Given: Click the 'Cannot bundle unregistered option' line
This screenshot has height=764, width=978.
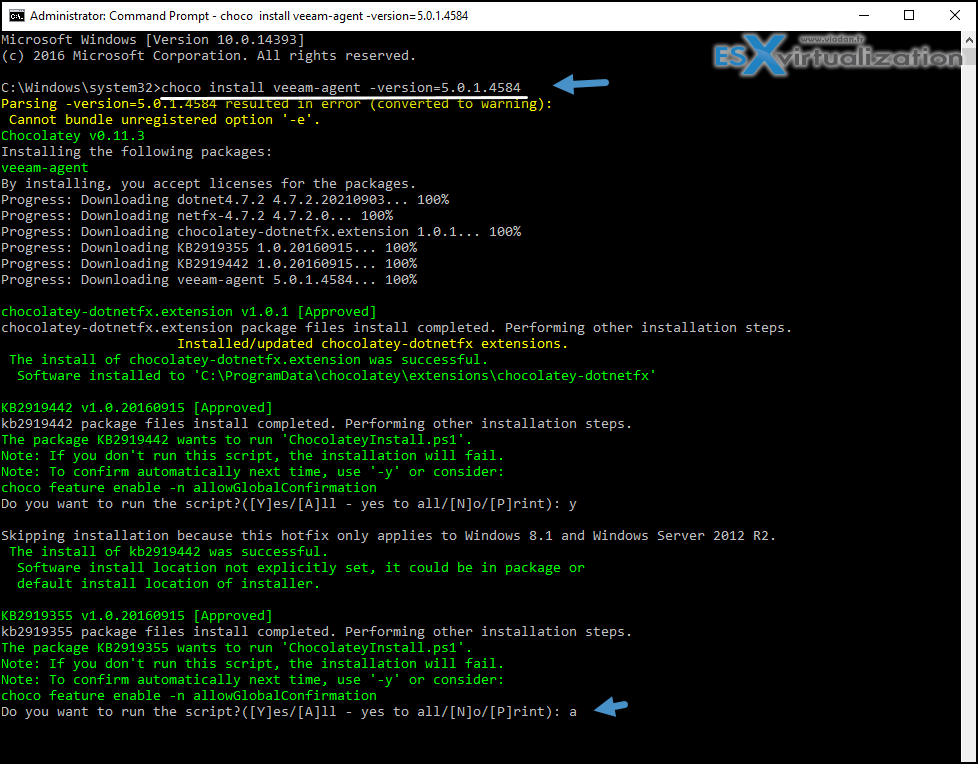Looking at the screenshot, I should pyautogui.click(x=164, y=120).
